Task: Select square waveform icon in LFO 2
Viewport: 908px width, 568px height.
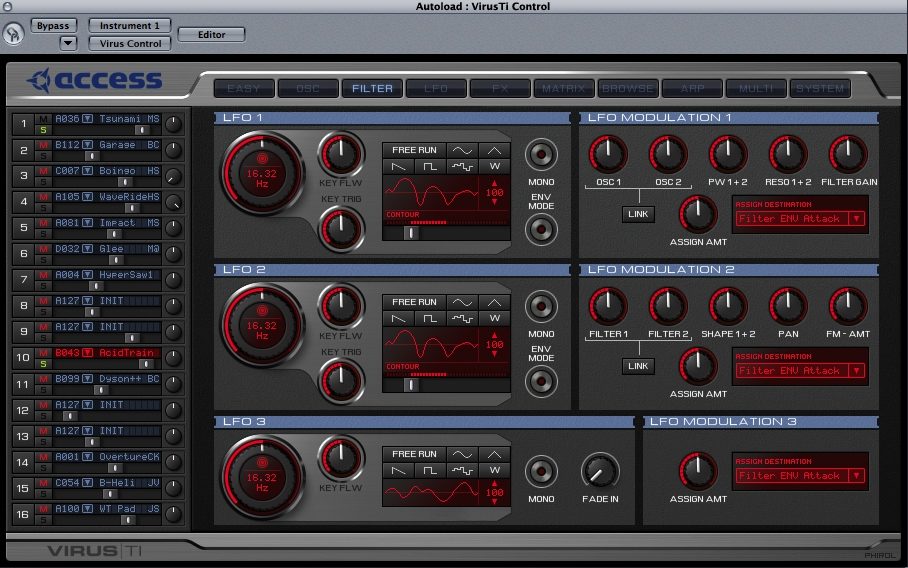Action: (430, 318)
